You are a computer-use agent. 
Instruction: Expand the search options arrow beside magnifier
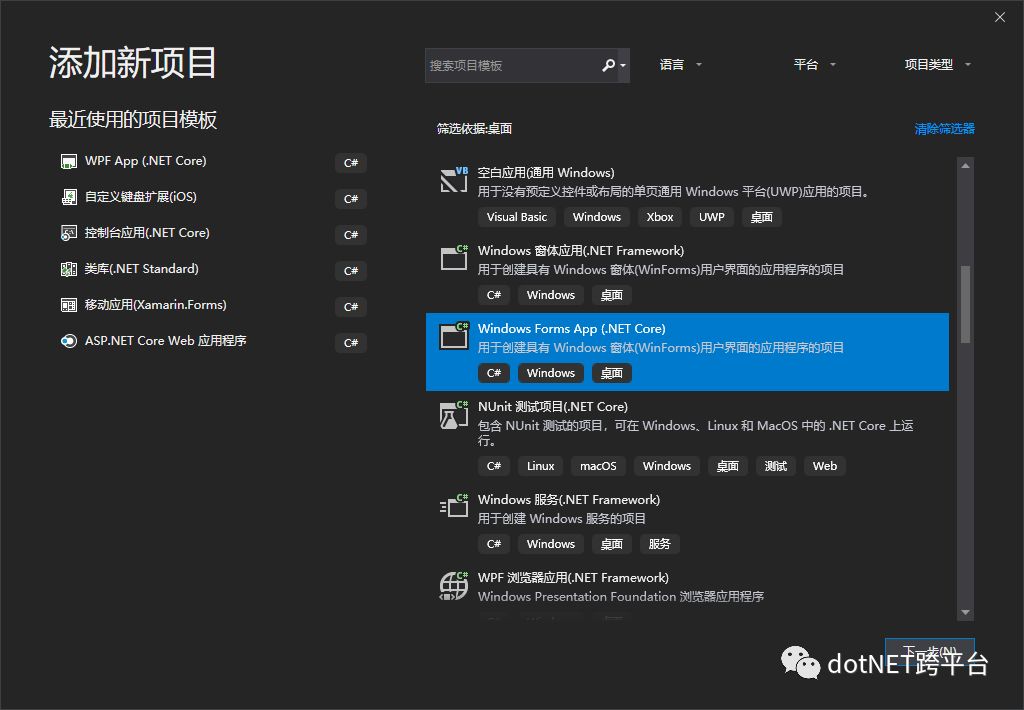tap(623, 65)
